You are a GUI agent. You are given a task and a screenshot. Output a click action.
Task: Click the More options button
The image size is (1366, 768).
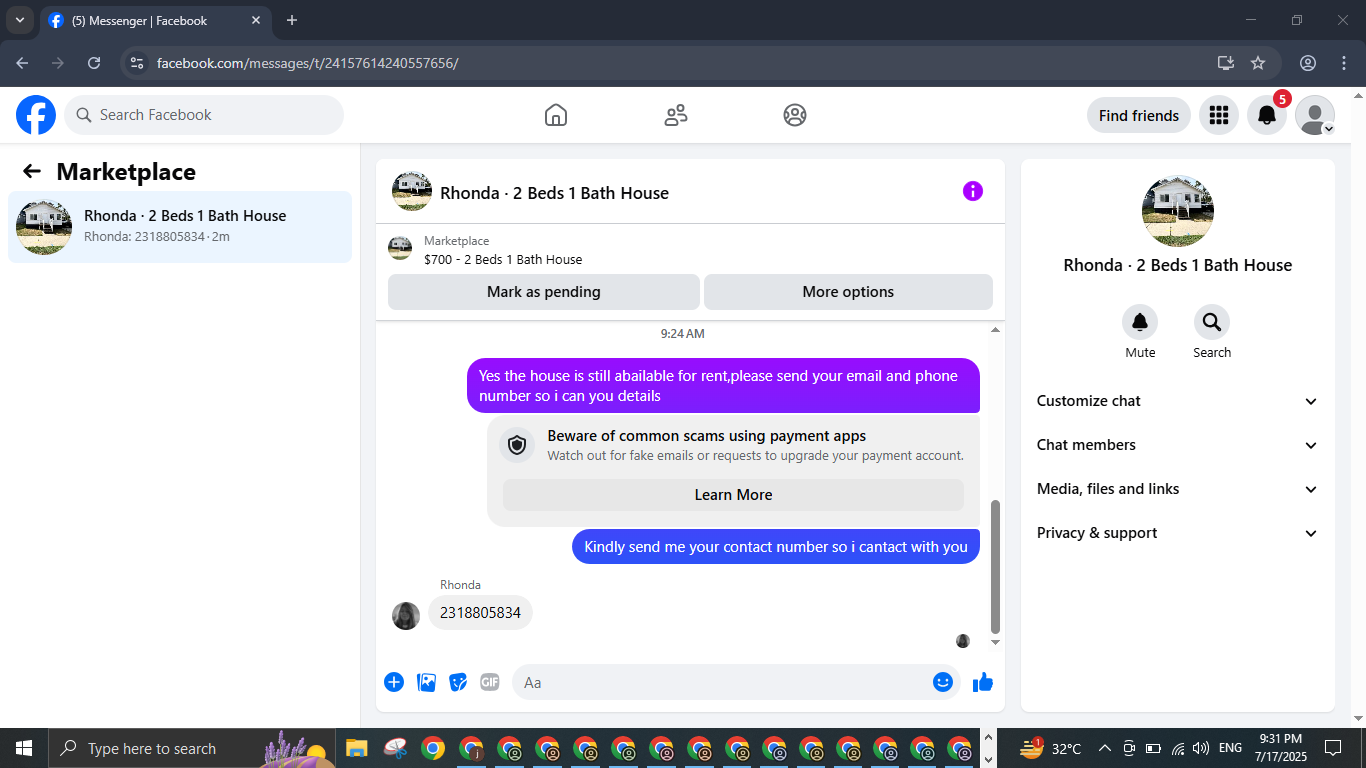coord(848,292)
